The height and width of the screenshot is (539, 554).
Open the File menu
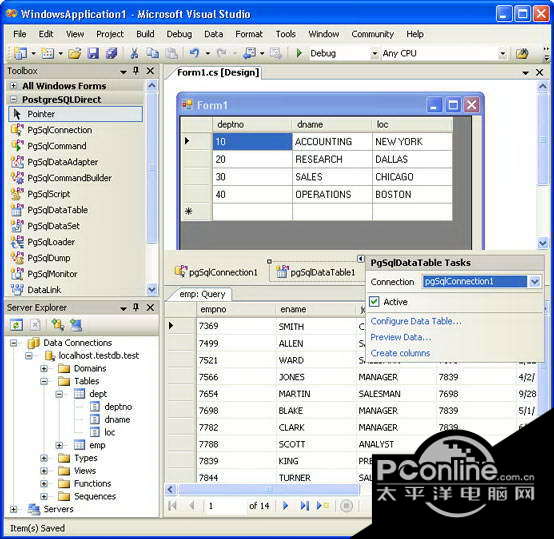20,34
